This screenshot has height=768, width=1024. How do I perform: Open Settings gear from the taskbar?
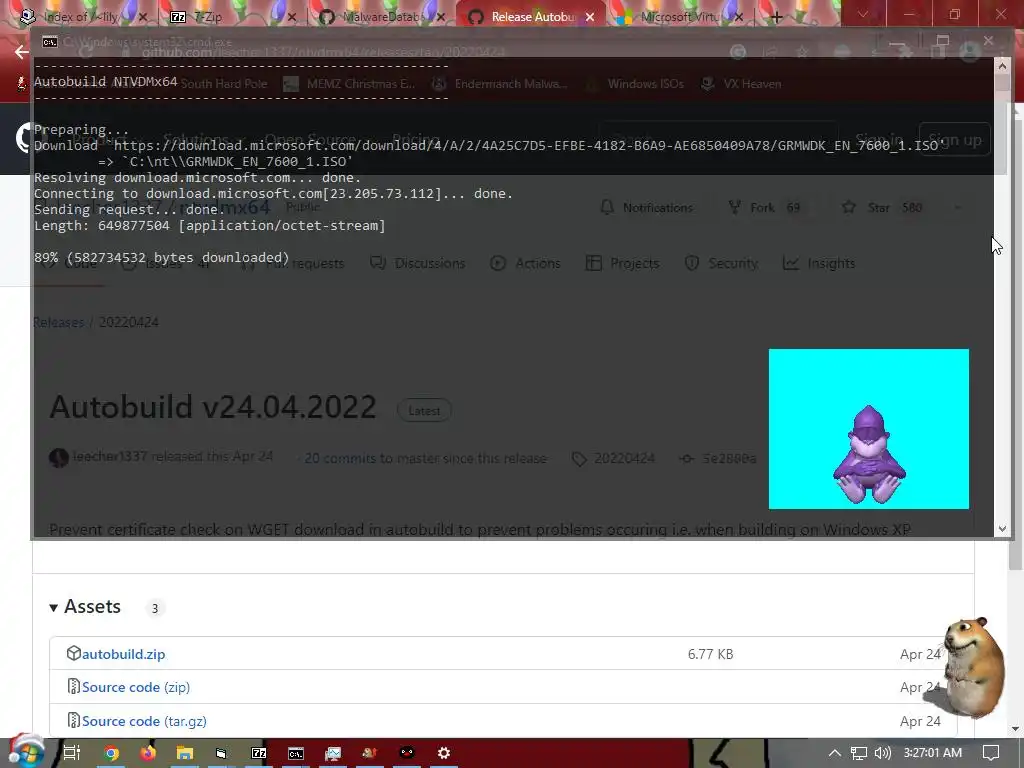click(443, 753)
